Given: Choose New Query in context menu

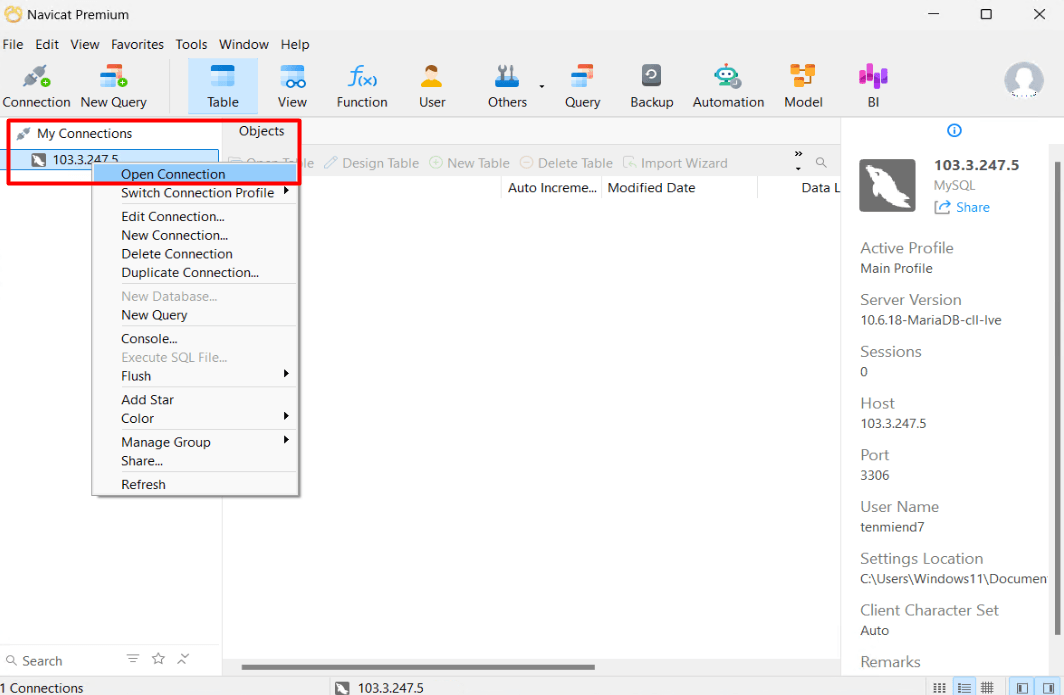Looking at the screenshot, I should (x=195, y=315).
